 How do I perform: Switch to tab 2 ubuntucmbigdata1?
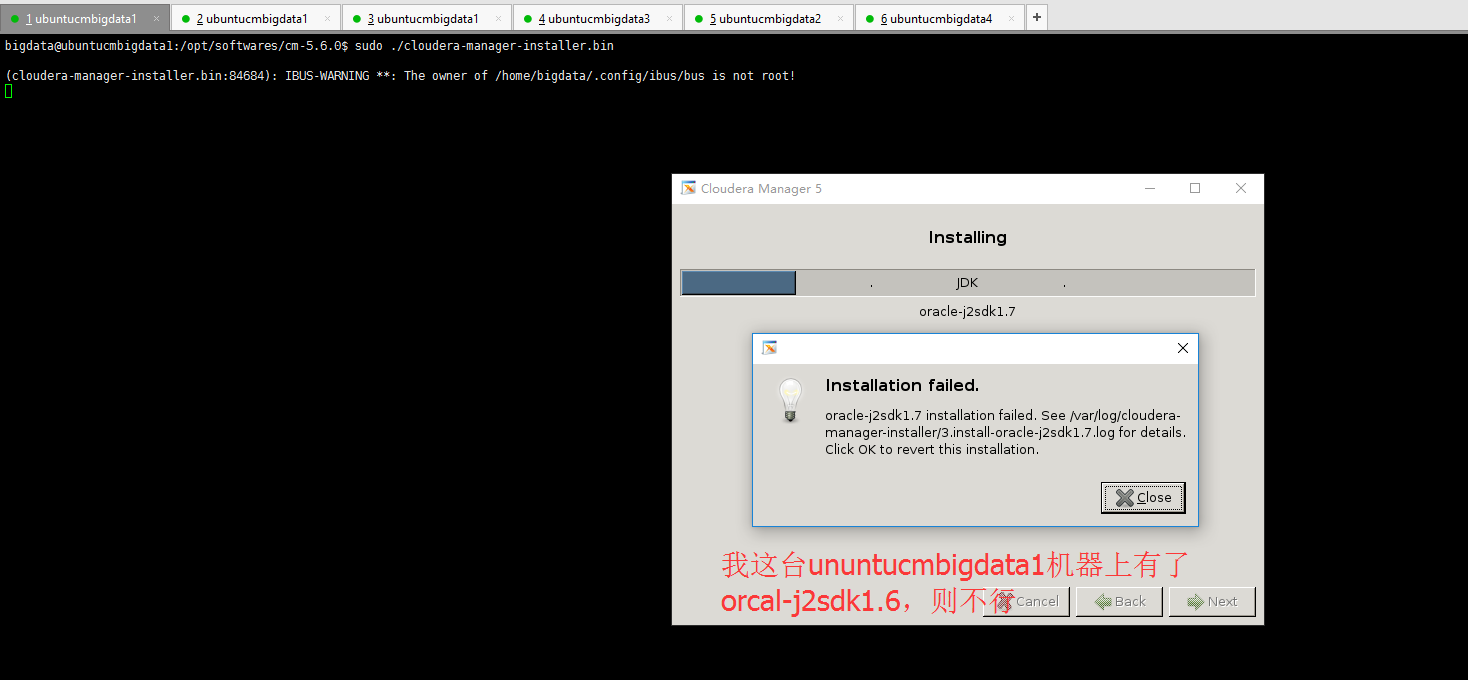[255, 18]
